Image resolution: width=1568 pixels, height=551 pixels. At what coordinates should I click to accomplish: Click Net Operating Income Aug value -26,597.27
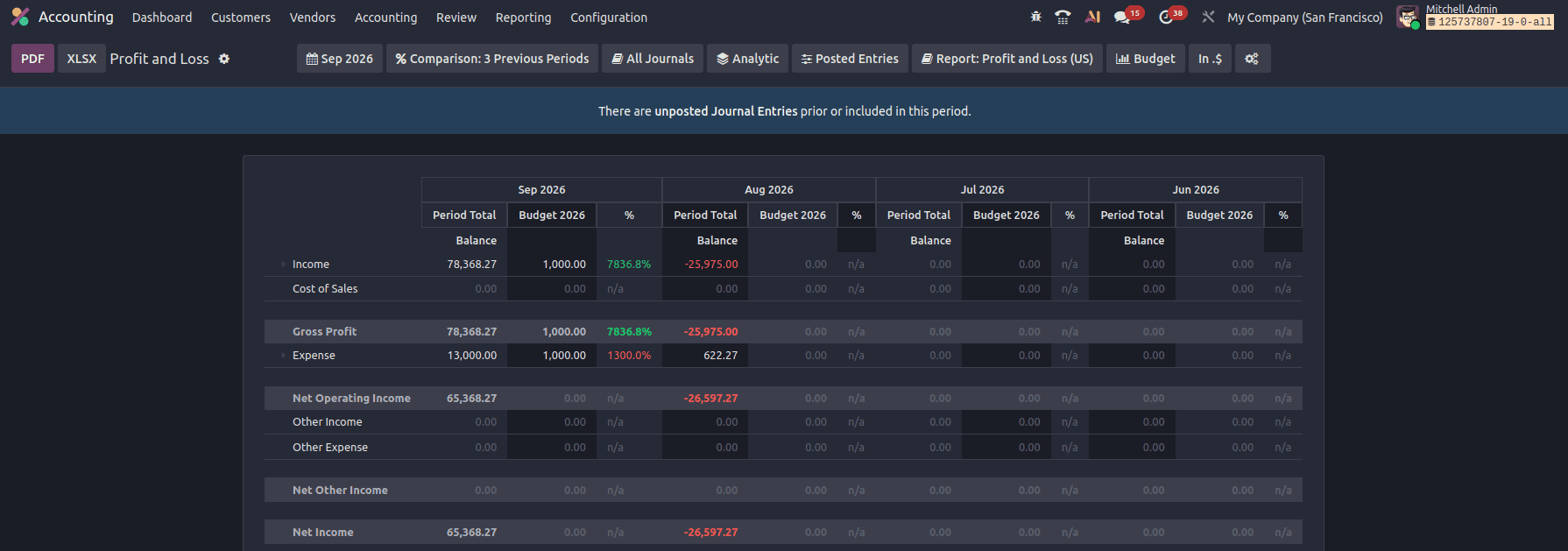(711, 399)
